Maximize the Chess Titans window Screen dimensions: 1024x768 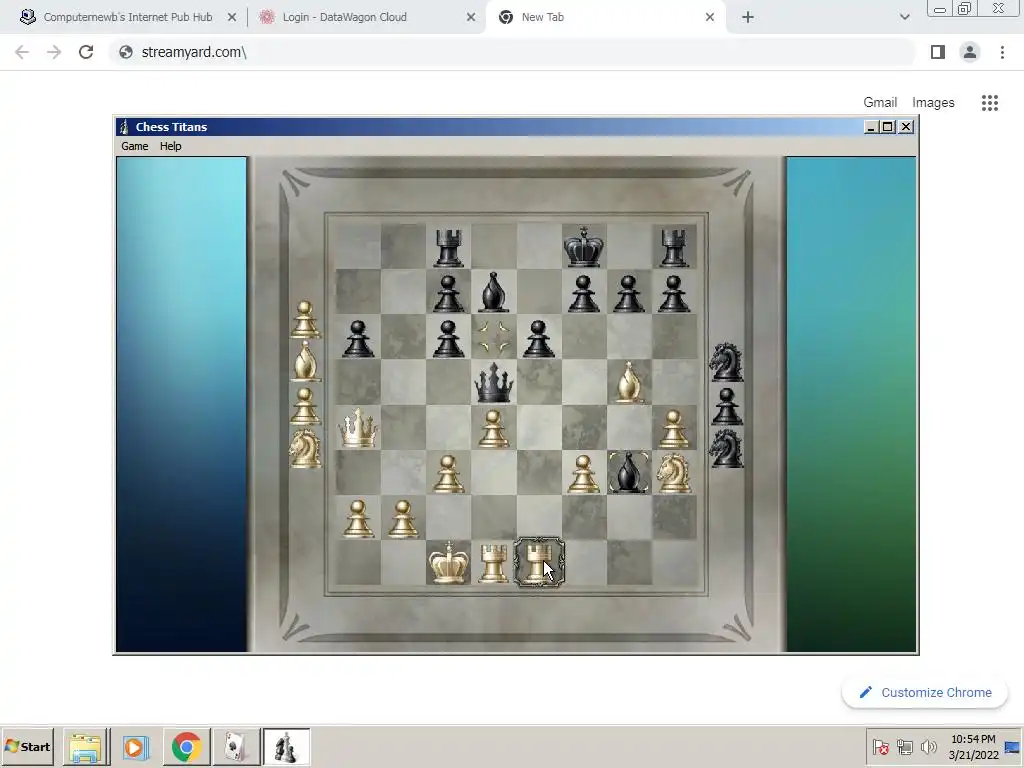point(888,127)
